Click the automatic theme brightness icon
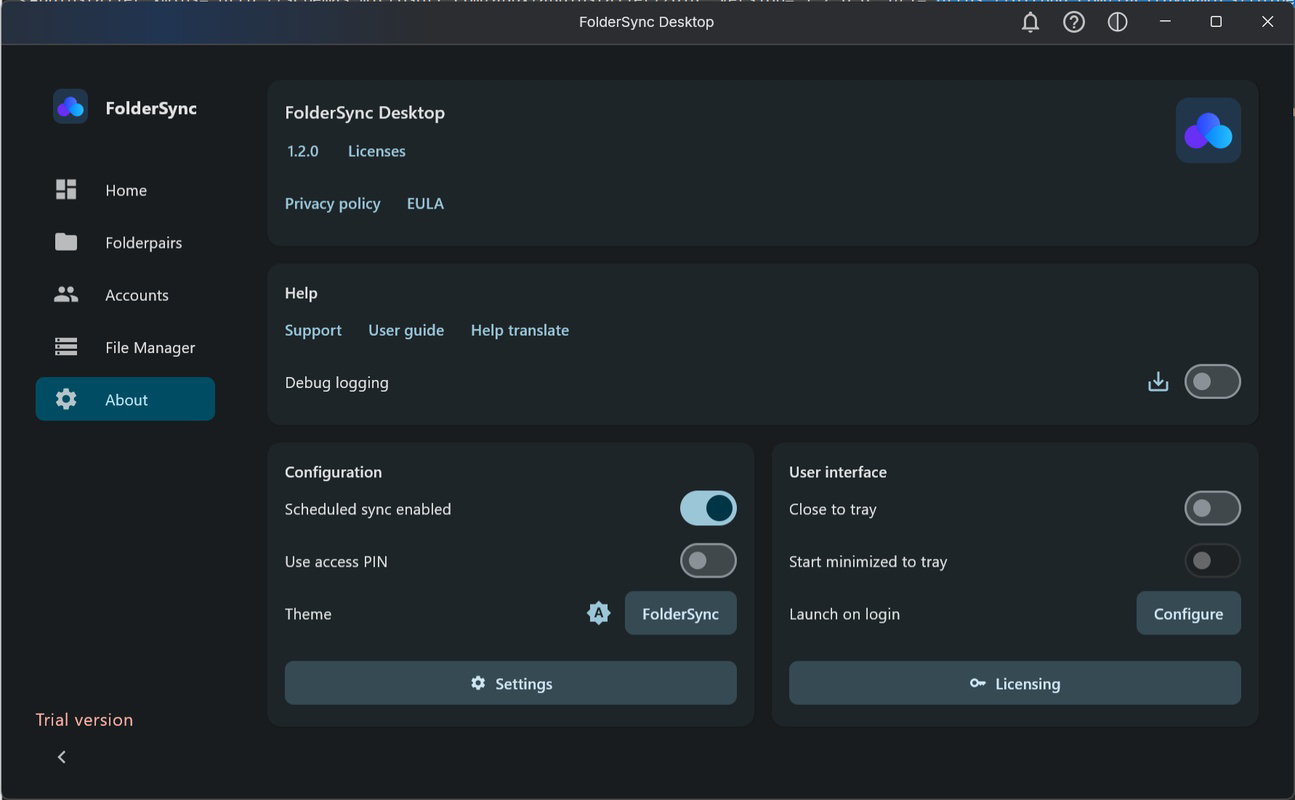The height and width of the screenshot is (800, 1295). [x=598, y=613]
